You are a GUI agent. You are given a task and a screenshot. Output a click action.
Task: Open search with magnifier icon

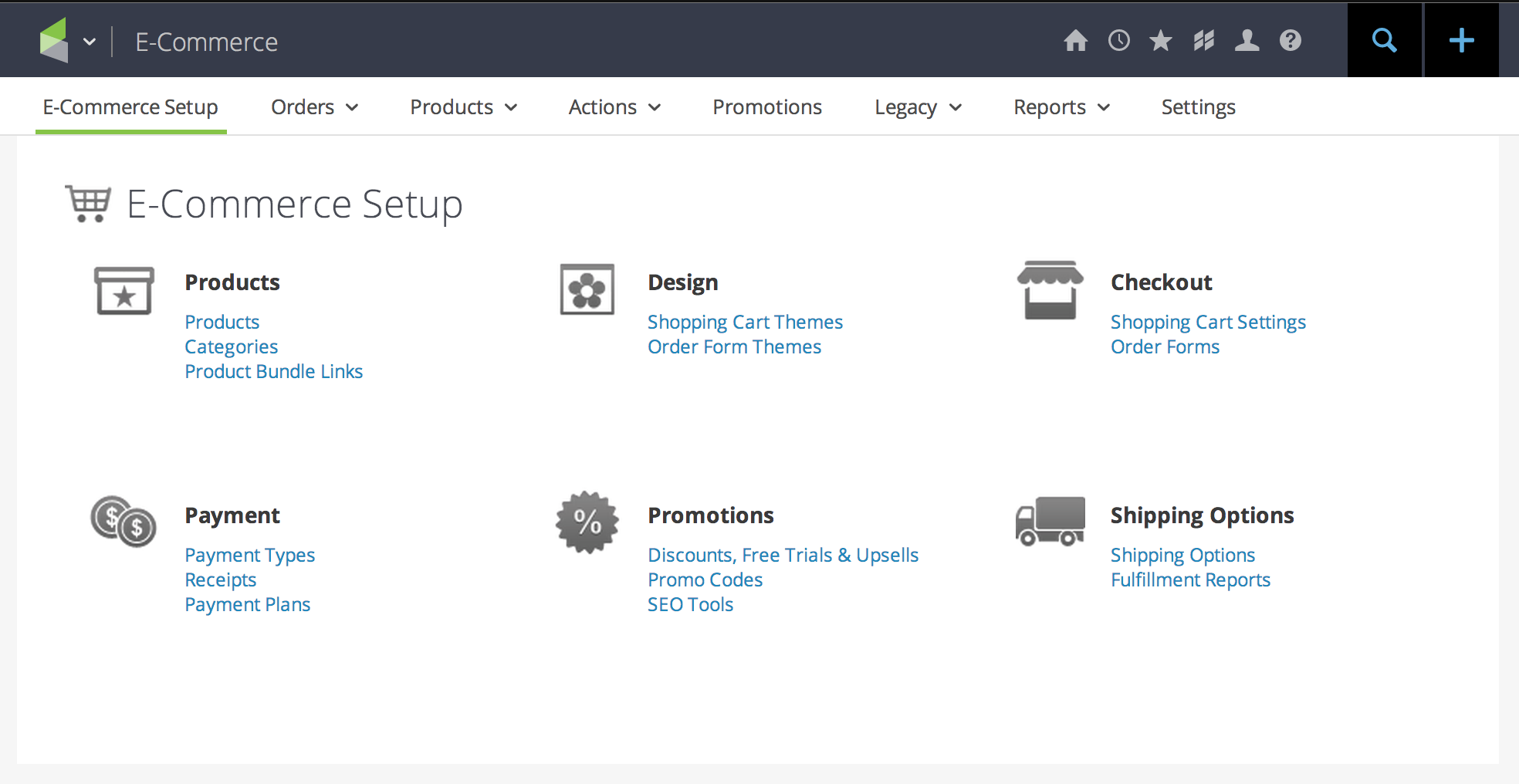(x=1384, y=41)
